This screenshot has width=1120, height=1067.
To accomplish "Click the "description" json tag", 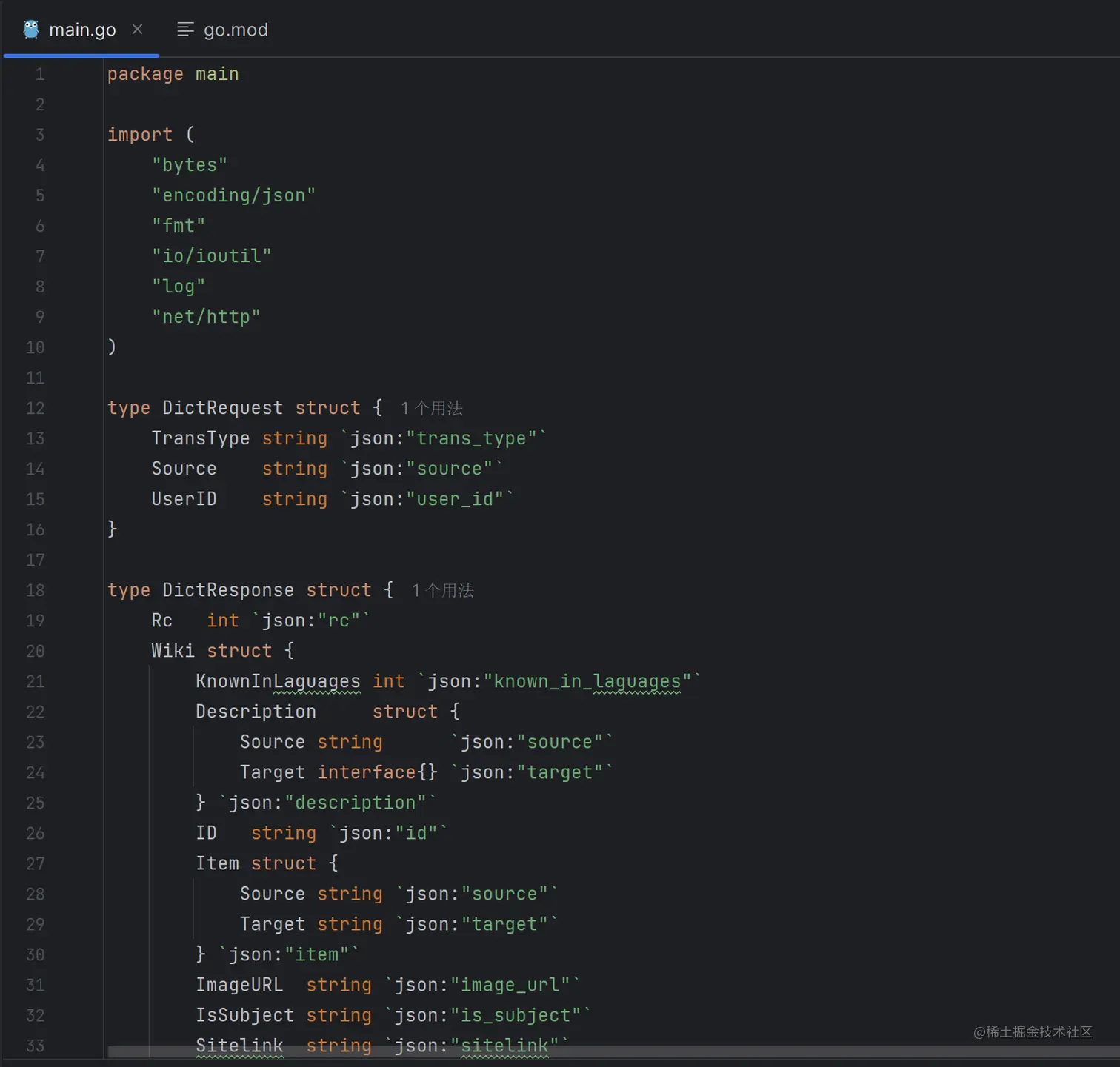I will (x=356, y=803).
